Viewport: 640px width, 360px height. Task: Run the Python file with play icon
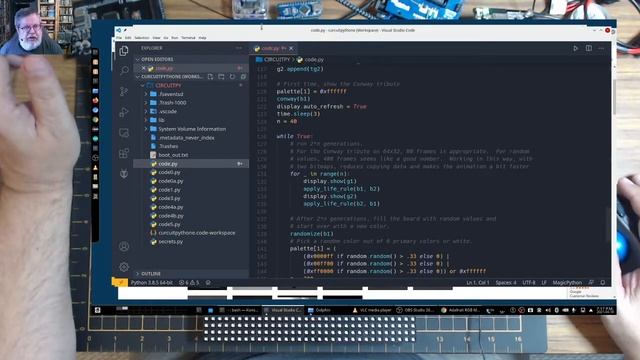pos(576,48)
